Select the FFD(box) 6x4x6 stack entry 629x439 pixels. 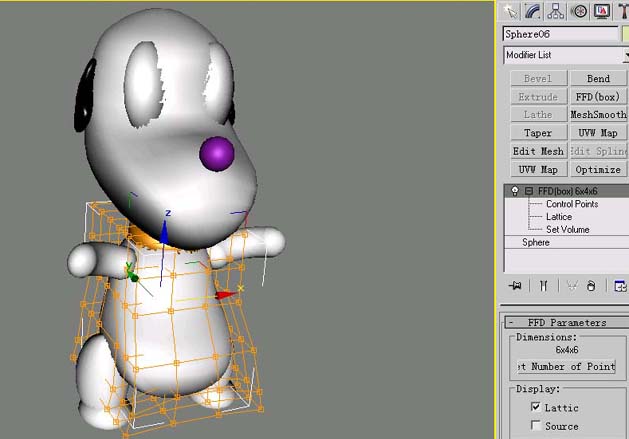pos(567,191)
